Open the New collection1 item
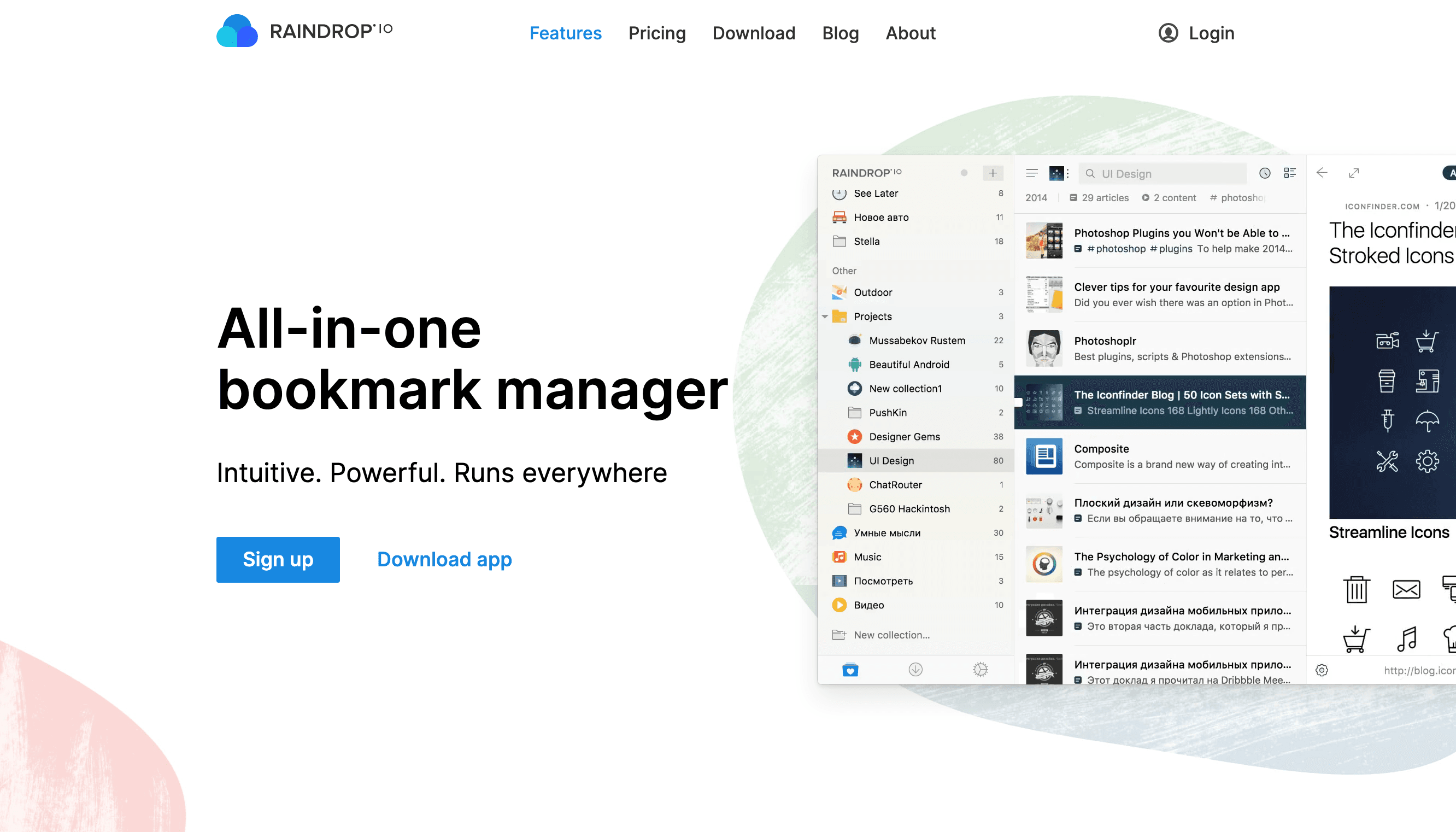The width and height of the screenshot is (1456, 832). 915,389
